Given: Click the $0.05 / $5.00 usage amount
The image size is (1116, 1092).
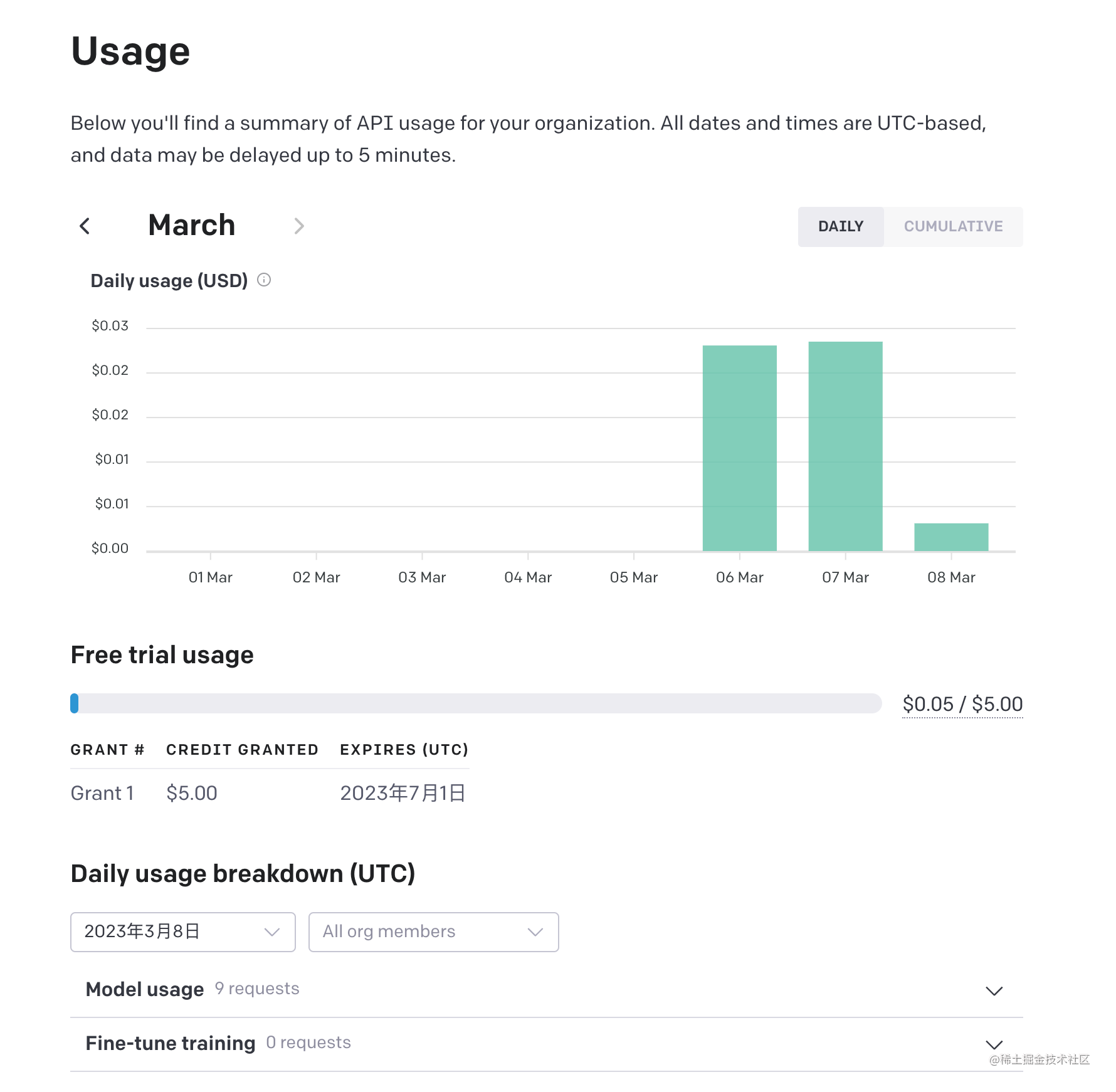Looking at the screenshot, I should pyautogui.click(x=962, y=704).
